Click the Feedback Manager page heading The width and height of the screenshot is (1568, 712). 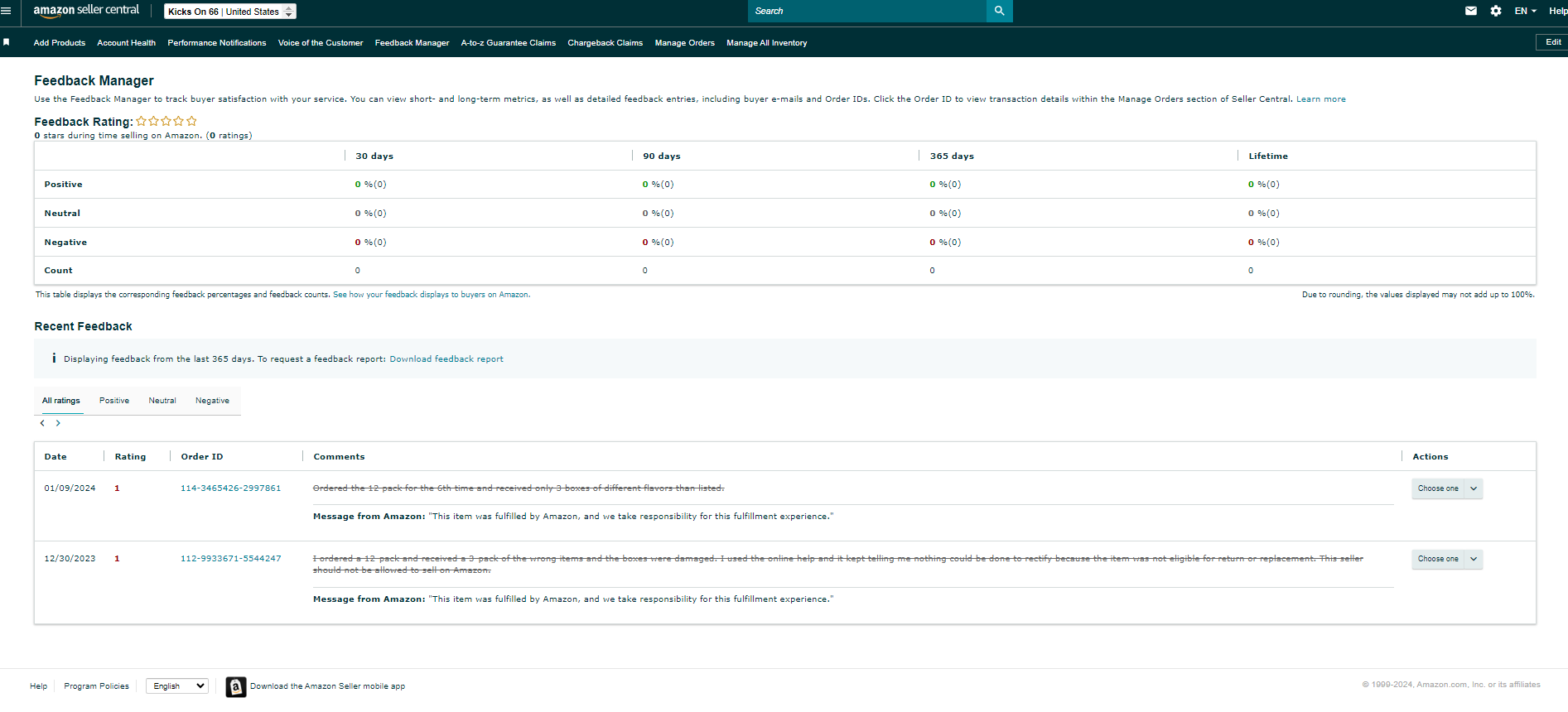tap(94, 80)
